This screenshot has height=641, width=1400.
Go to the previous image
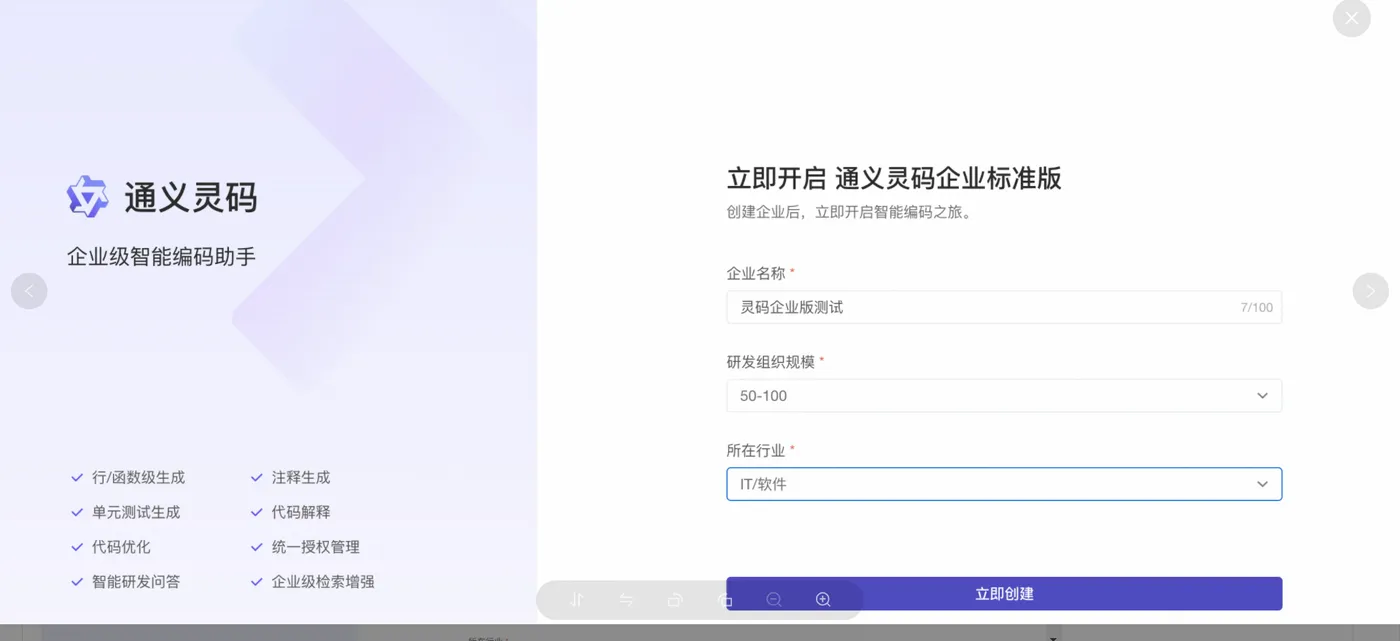point(29,291)
